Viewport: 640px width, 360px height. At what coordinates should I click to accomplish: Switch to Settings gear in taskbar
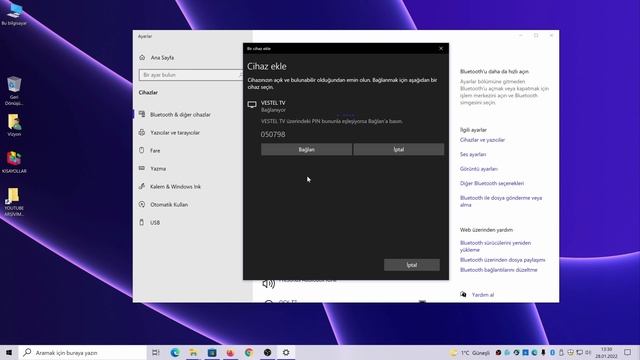286,353
